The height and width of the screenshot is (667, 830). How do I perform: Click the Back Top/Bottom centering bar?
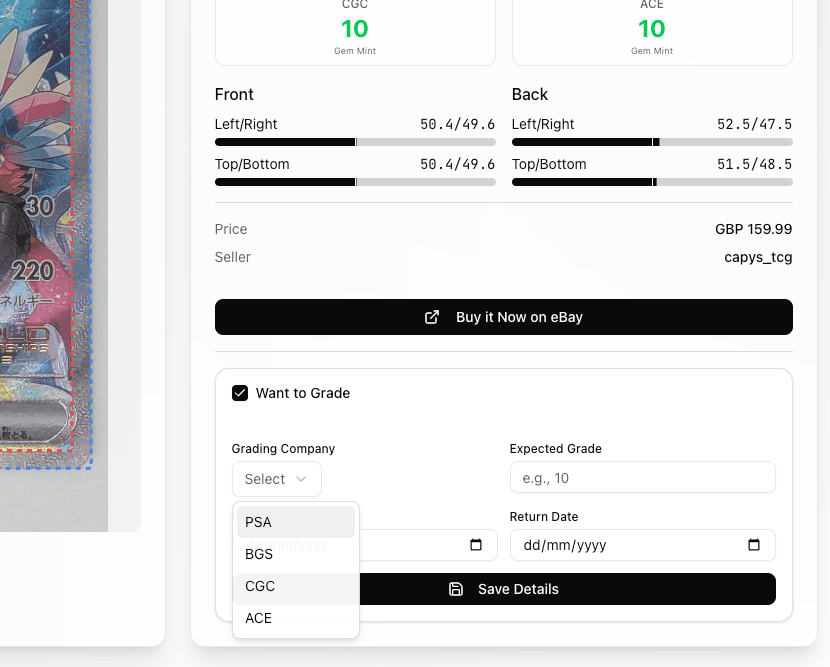(x=652, y=182)
